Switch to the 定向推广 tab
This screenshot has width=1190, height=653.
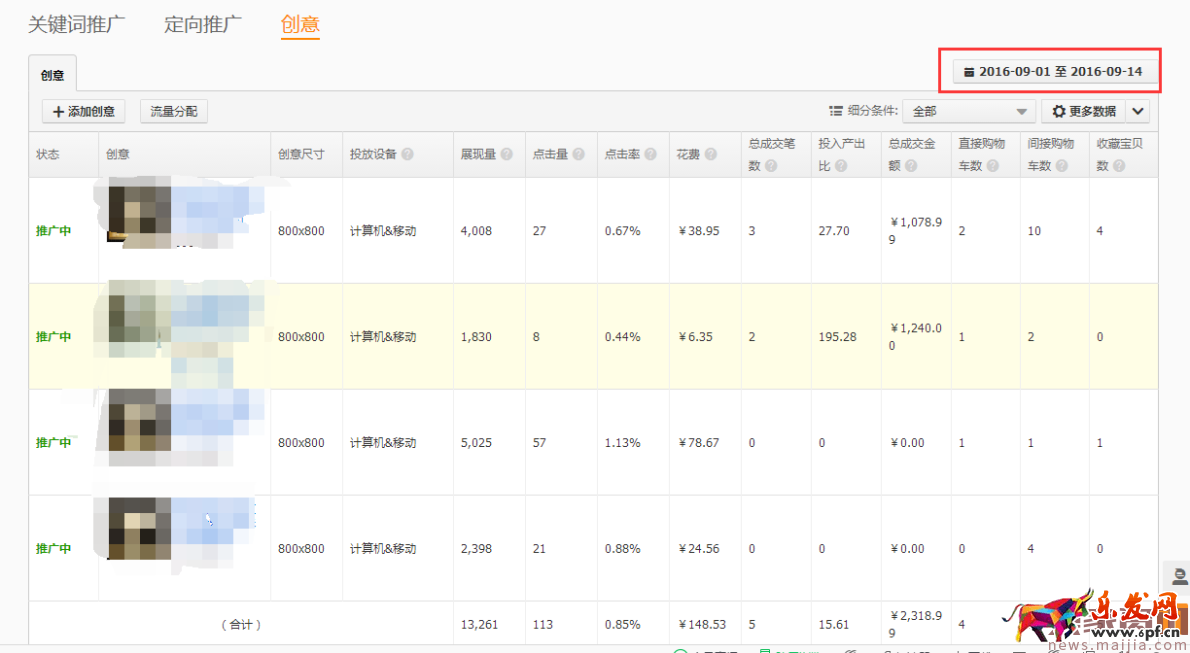tap(202, 24)
